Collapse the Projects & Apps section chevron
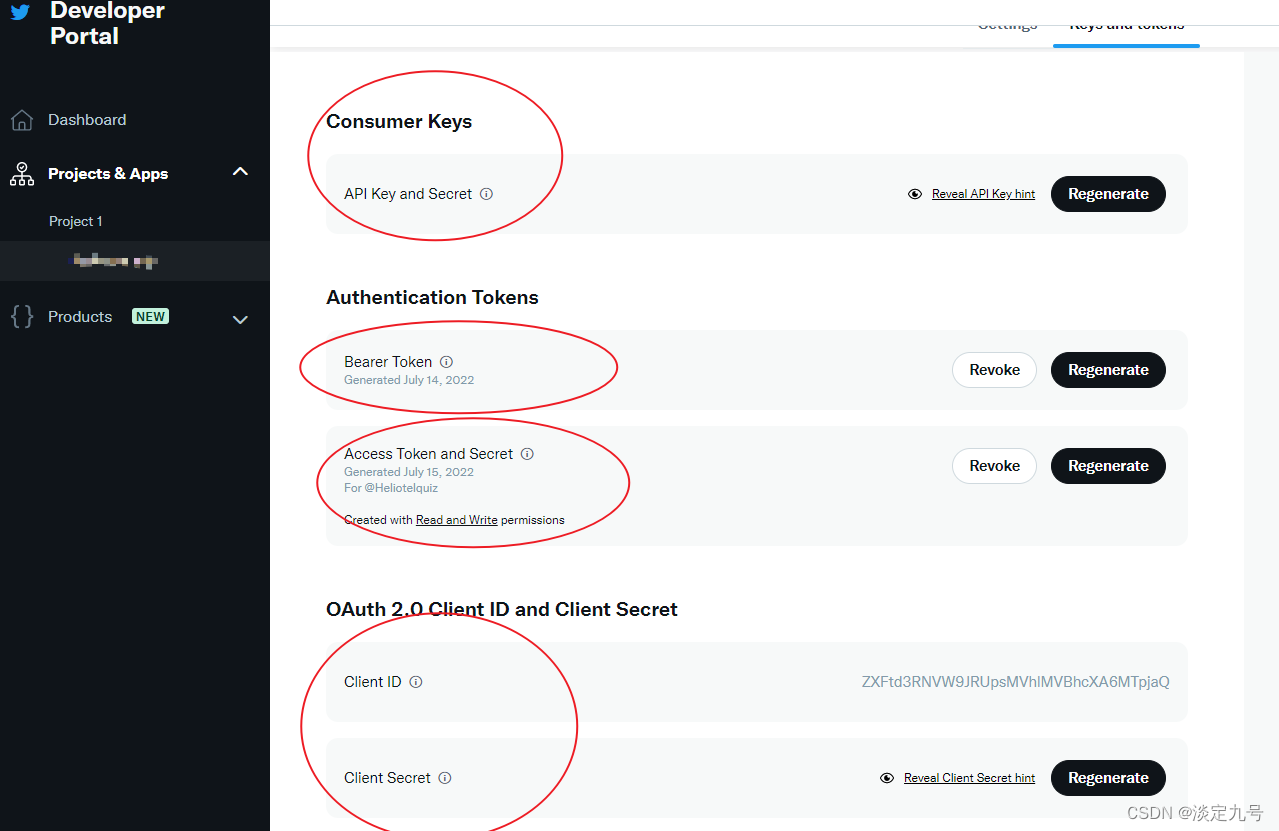This screenshot has height=831, width=1279. 240,172
